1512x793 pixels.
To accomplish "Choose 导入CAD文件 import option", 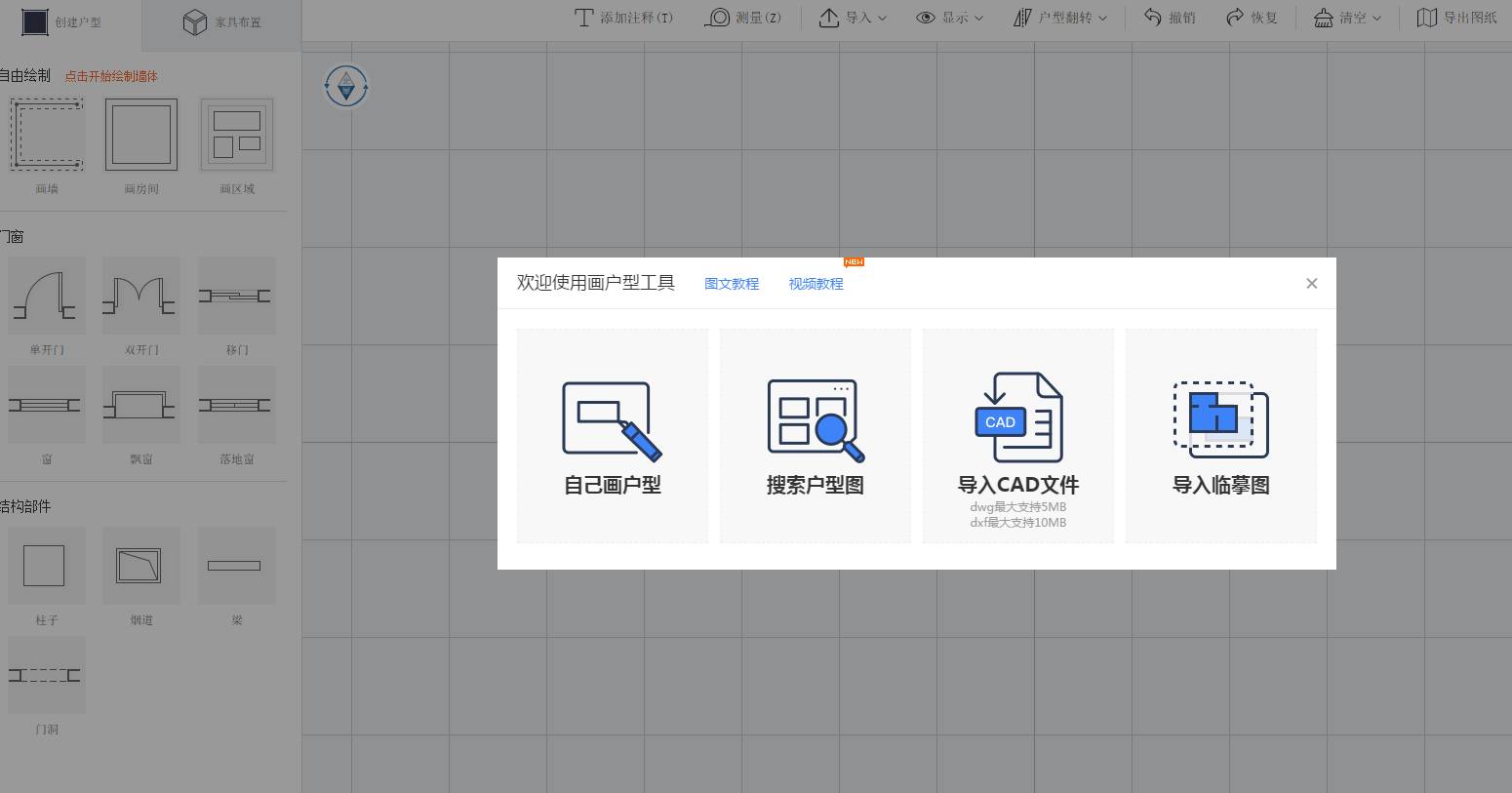I will (1018, 436).
